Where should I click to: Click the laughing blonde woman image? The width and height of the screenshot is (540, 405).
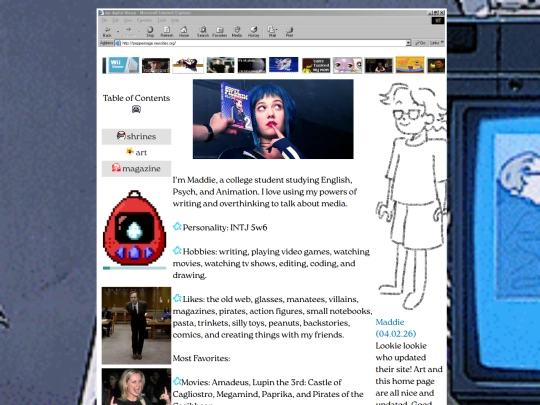click(136, 386)
